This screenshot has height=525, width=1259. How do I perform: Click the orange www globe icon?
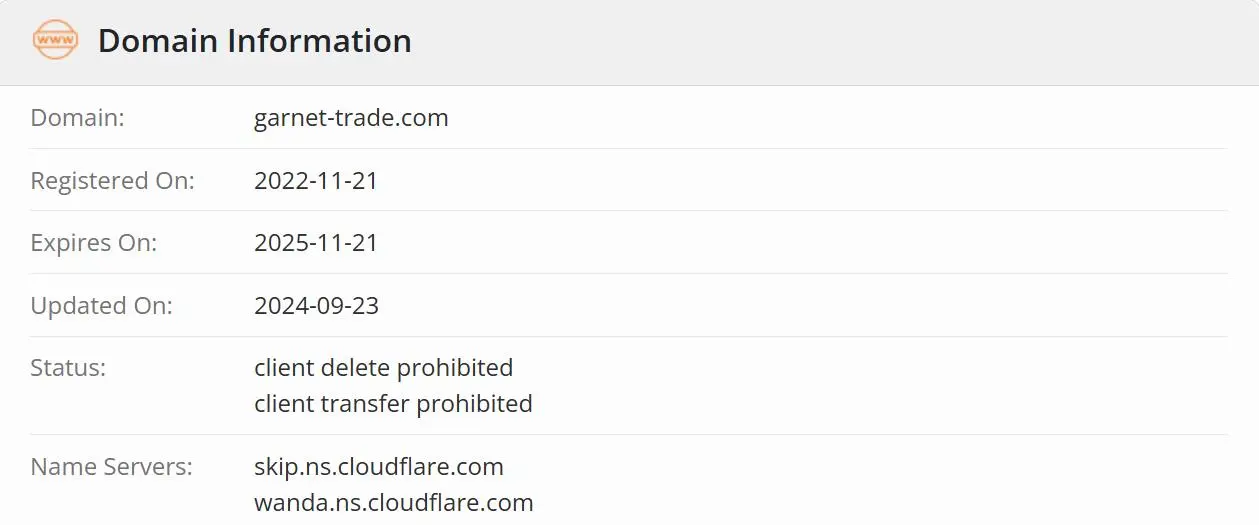55,41
